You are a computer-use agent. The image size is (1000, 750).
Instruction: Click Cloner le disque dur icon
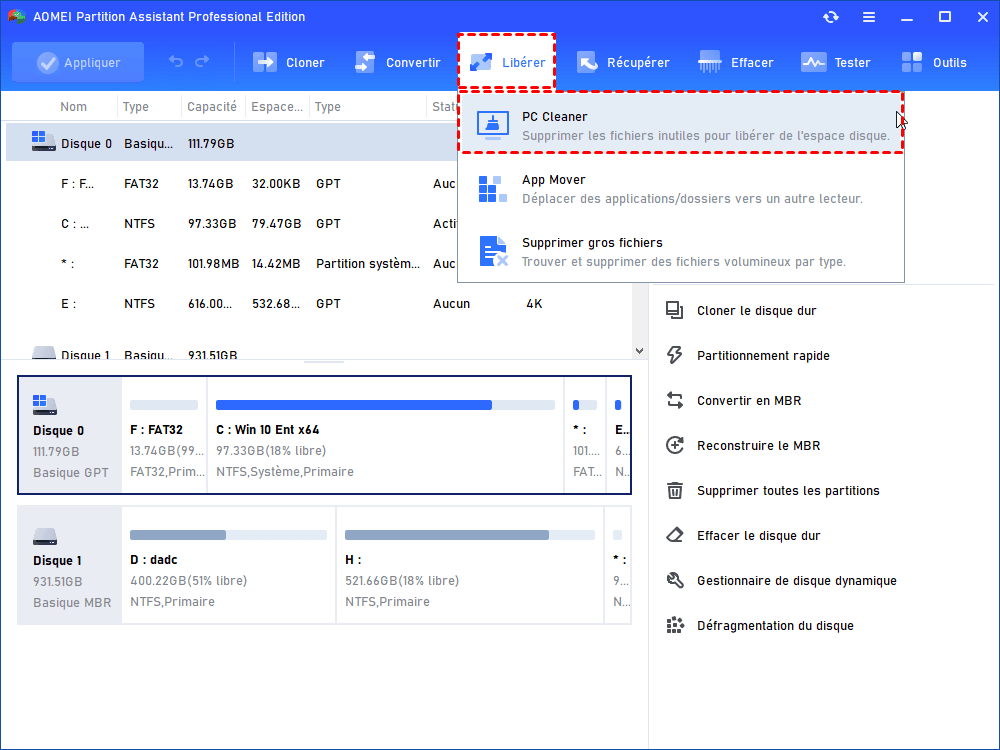674,311
